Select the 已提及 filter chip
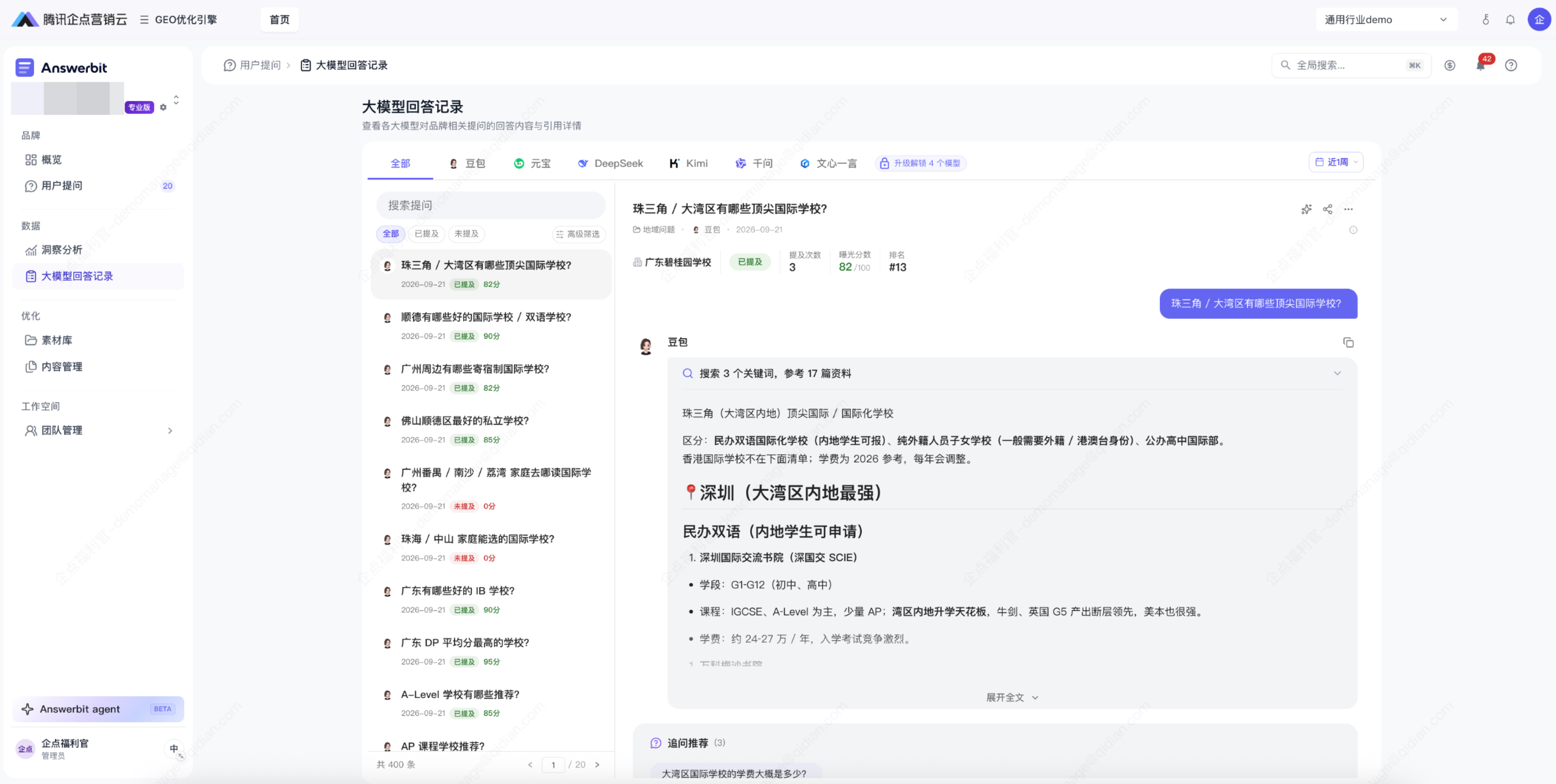Screen dimensions: 1556x784 click(x=426, y=234)
